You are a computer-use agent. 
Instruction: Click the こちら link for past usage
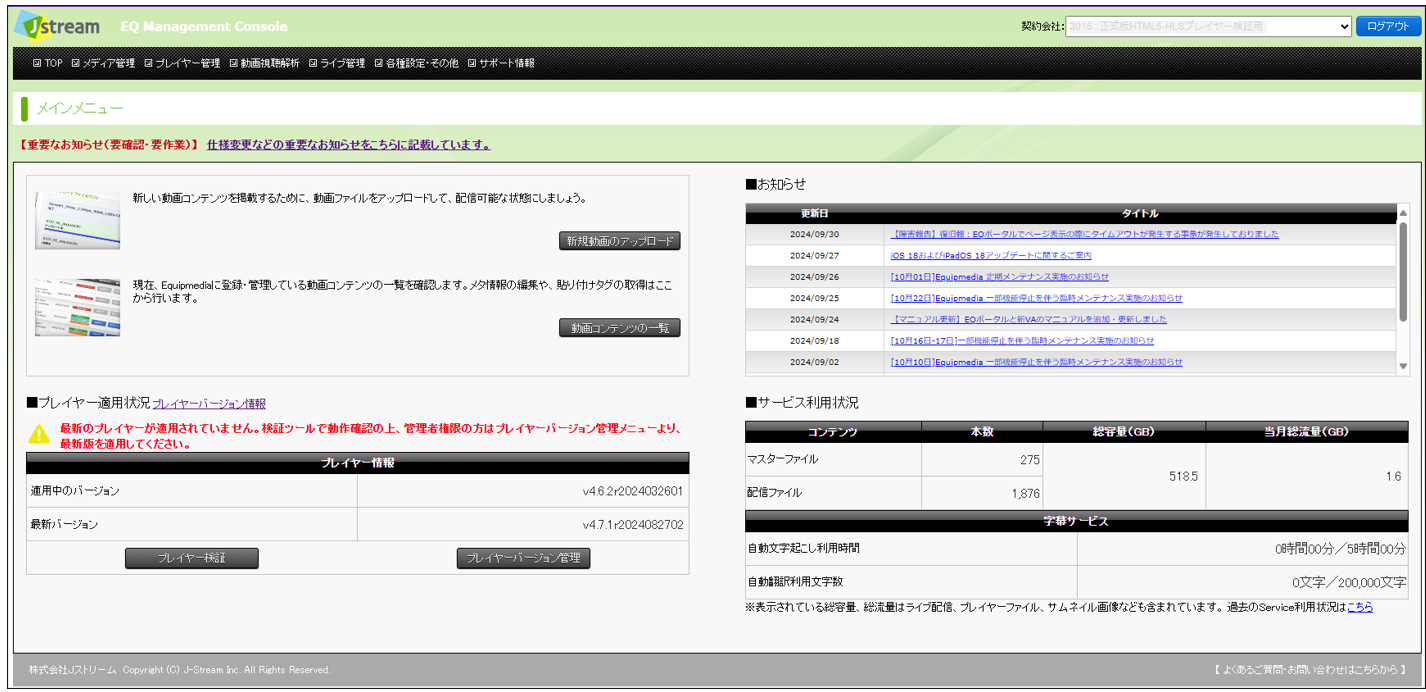click(x=1360, y=607)
